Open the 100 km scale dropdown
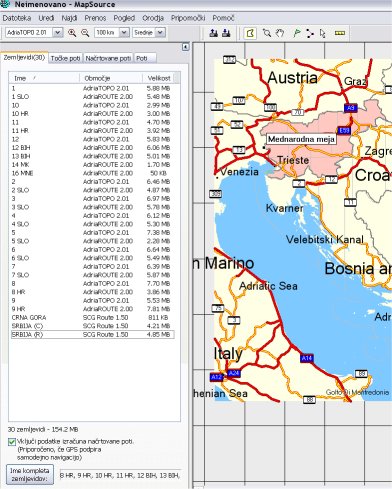 124,33
